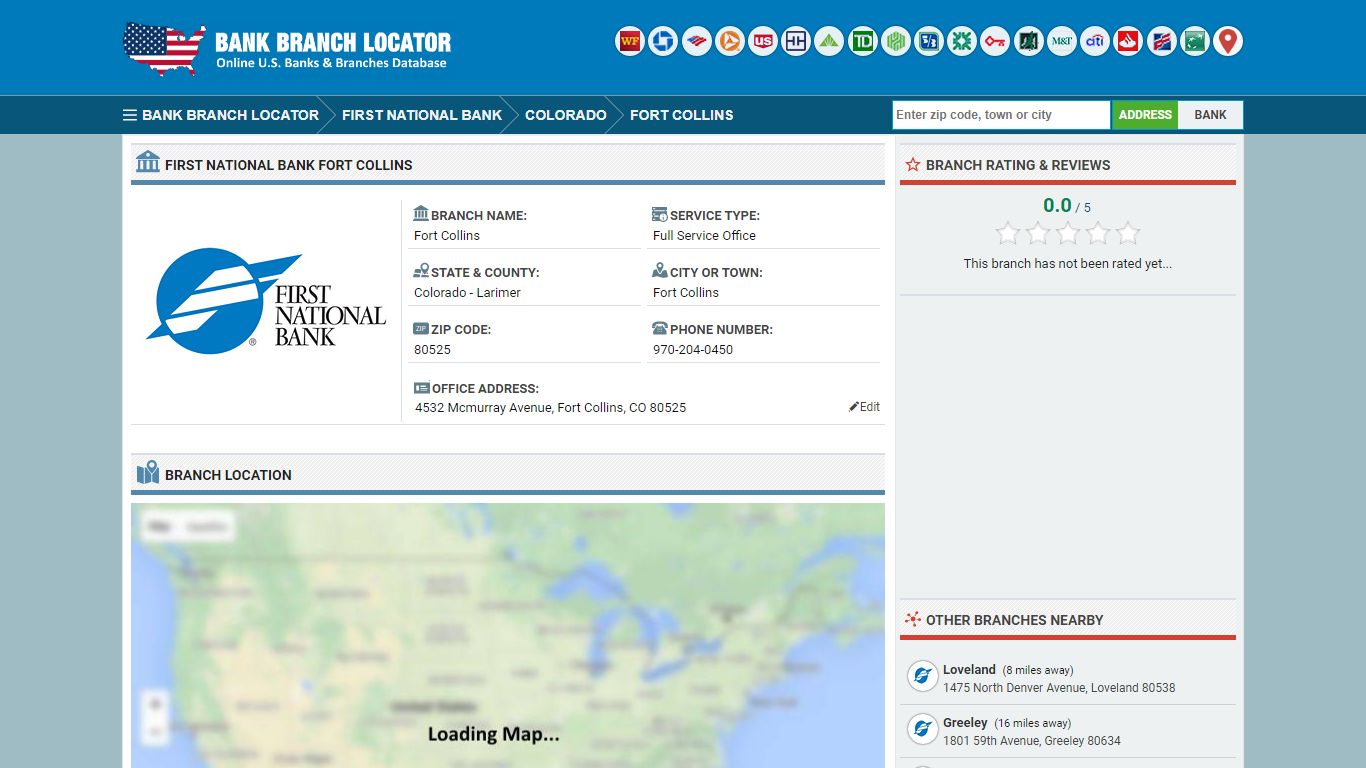Select the M&T Bank icon
The image size is (1366, 768).
pos(1061,41)
